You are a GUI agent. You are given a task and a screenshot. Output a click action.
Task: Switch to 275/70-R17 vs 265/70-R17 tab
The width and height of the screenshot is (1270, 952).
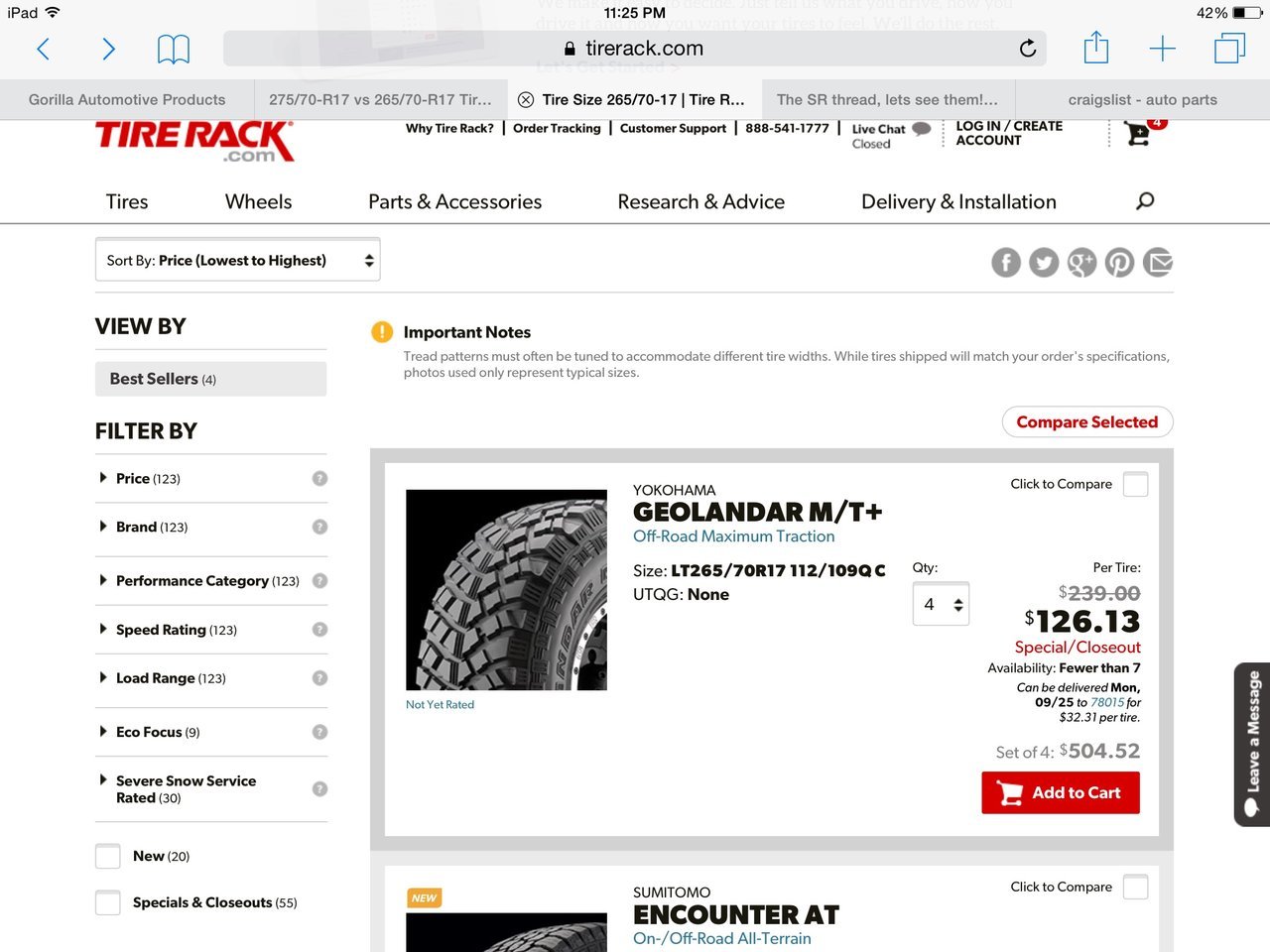380,99
